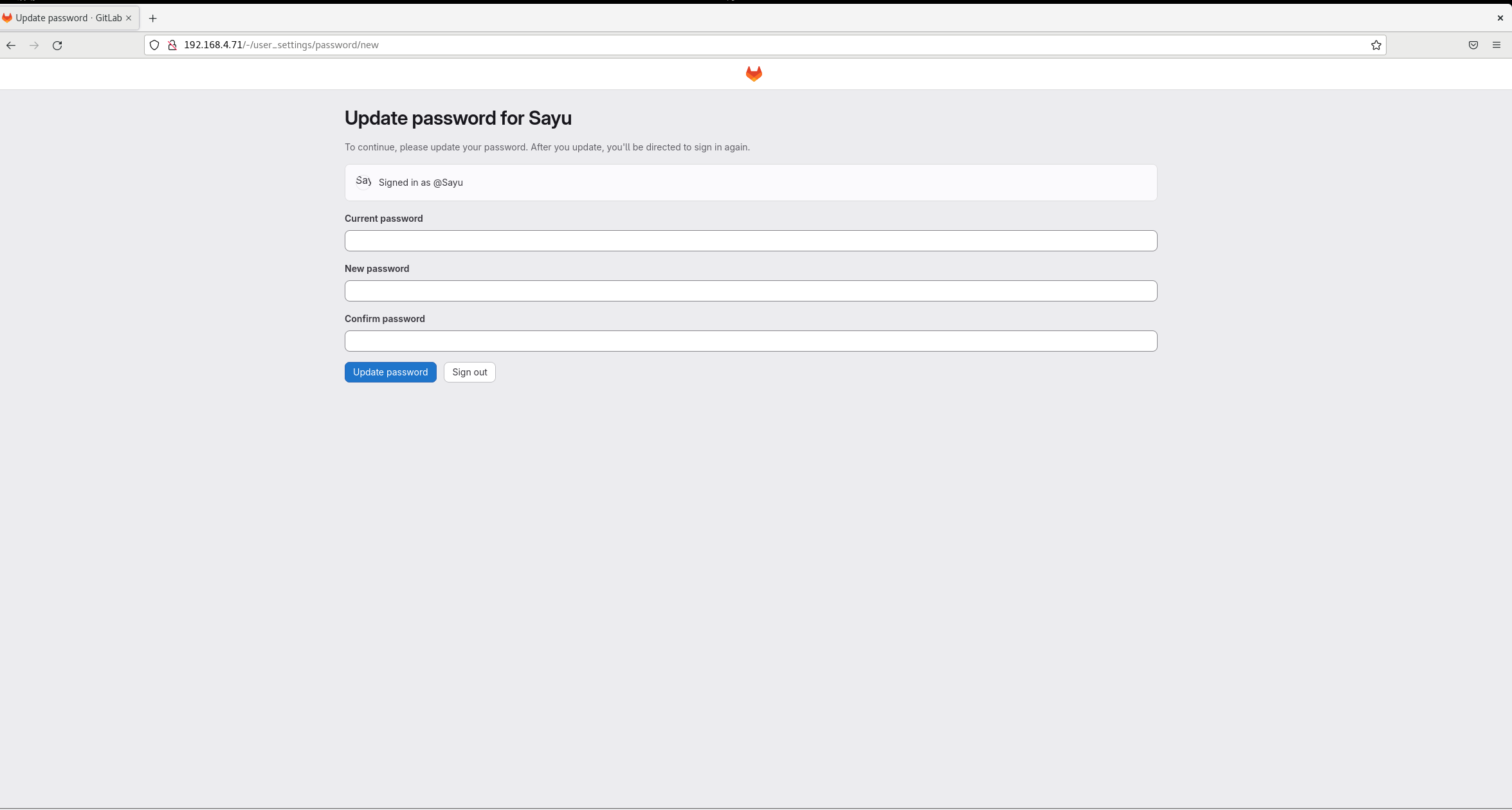The width and height of the screenshot is (1512, 810).
Task: Bookmark this page with the star icon
Action: [x=1376, y=45]
